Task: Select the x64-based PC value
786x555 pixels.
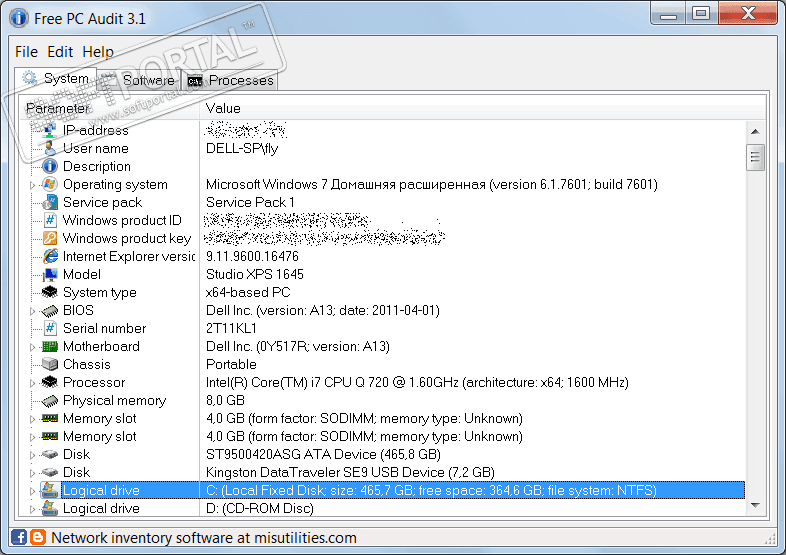Action: [x=248, y=292]
